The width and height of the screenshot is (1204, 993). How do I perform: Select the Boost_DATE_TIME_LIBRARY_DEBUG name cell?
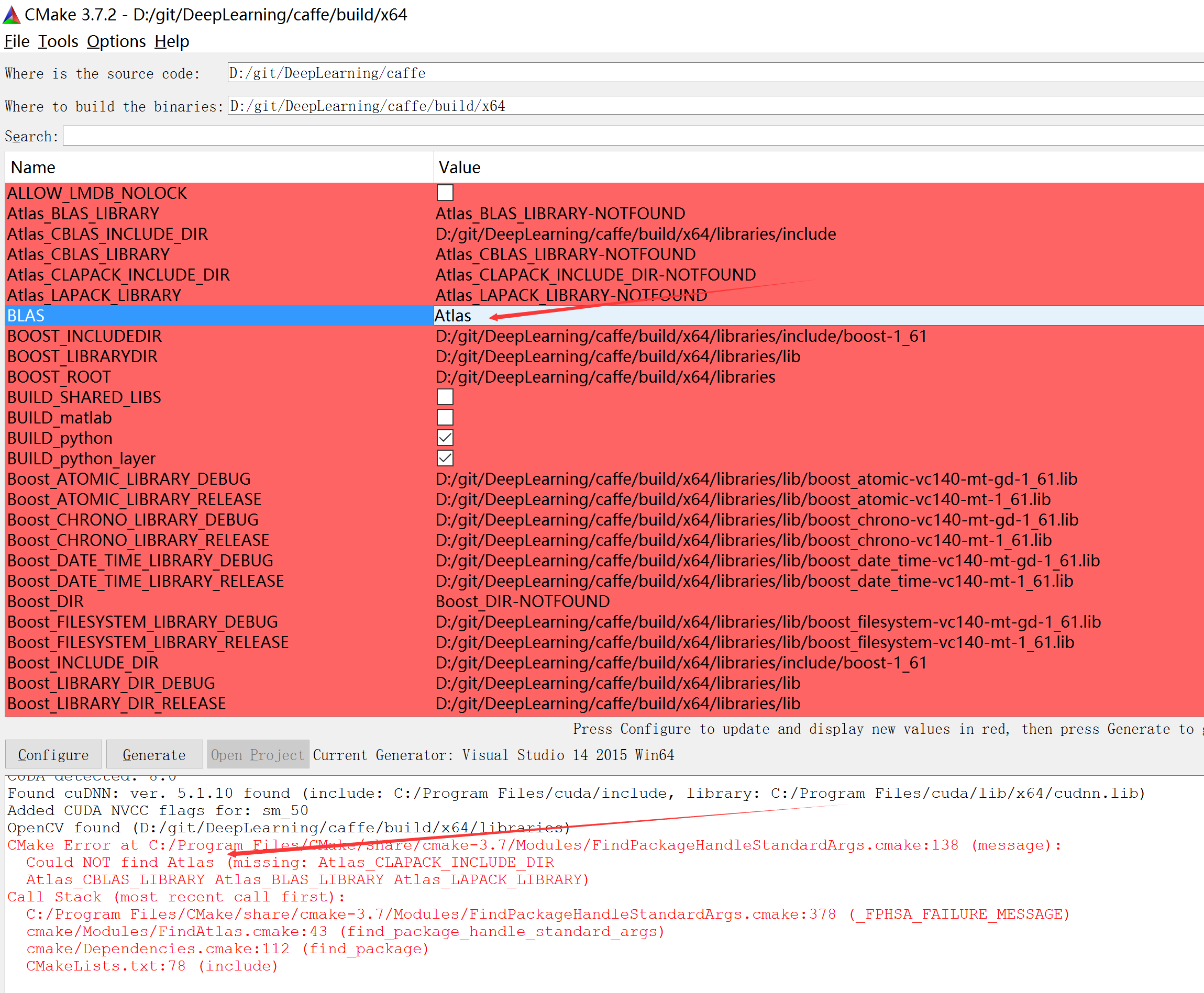tap(218, 561)
